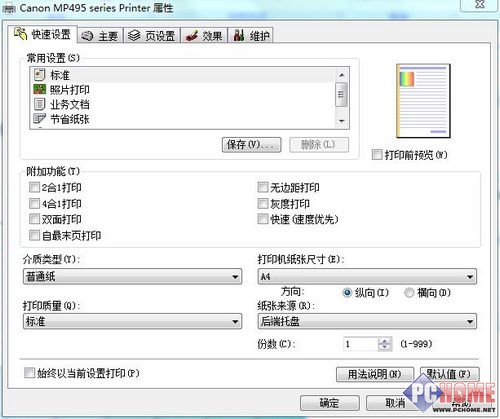The height and width of the screenshot is (419, 500).
Task: Click the printer icon in title bar
Action: tap(9, 8)
